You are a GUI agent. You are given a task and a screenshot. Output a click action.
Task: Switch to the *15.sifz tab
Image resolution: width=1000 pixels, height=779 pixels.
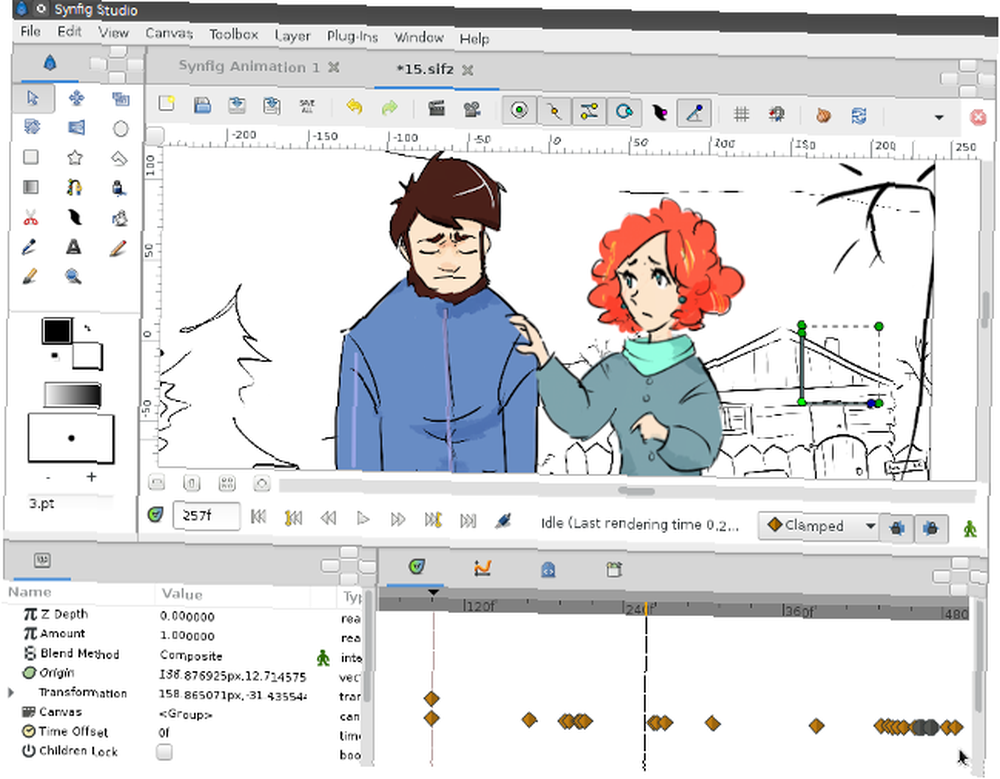(x=425, y=69)
